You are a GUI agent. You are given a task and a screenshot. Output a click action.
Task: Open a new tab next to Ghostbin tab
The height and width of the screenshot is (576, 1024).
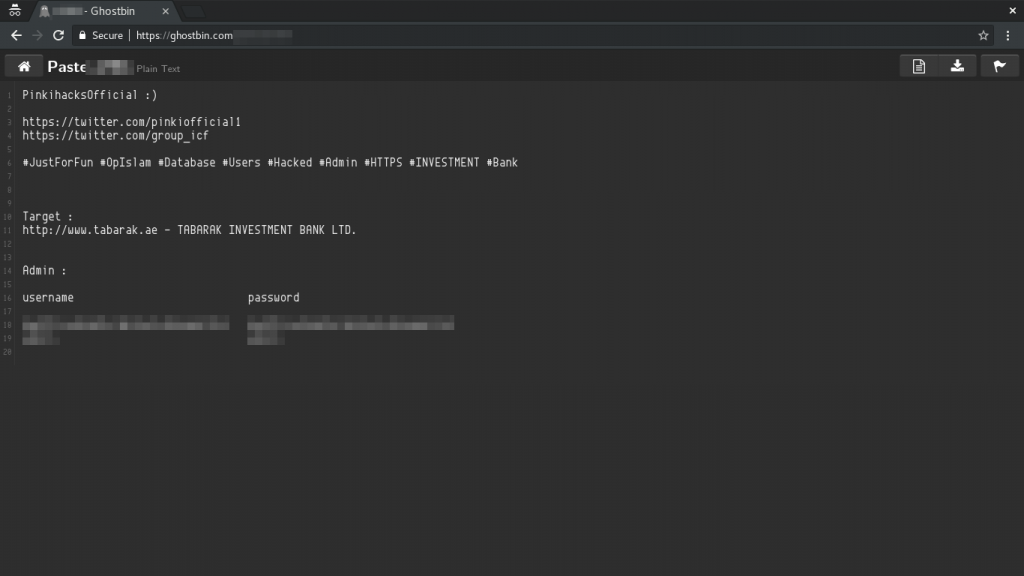click(x=193, y=11)
